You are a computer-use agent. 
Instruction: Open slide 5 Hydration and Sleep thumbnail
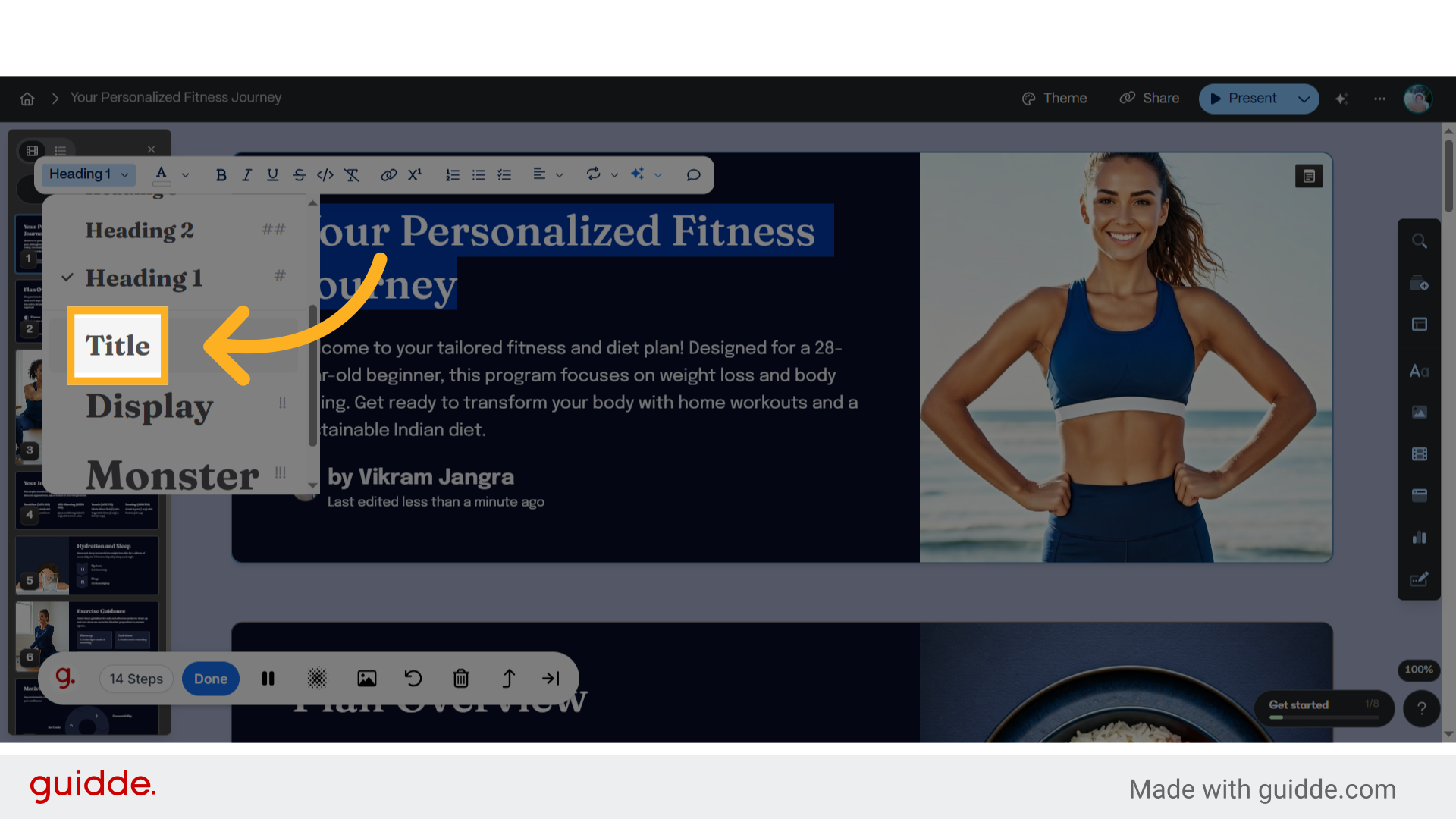tap(87, 566)
